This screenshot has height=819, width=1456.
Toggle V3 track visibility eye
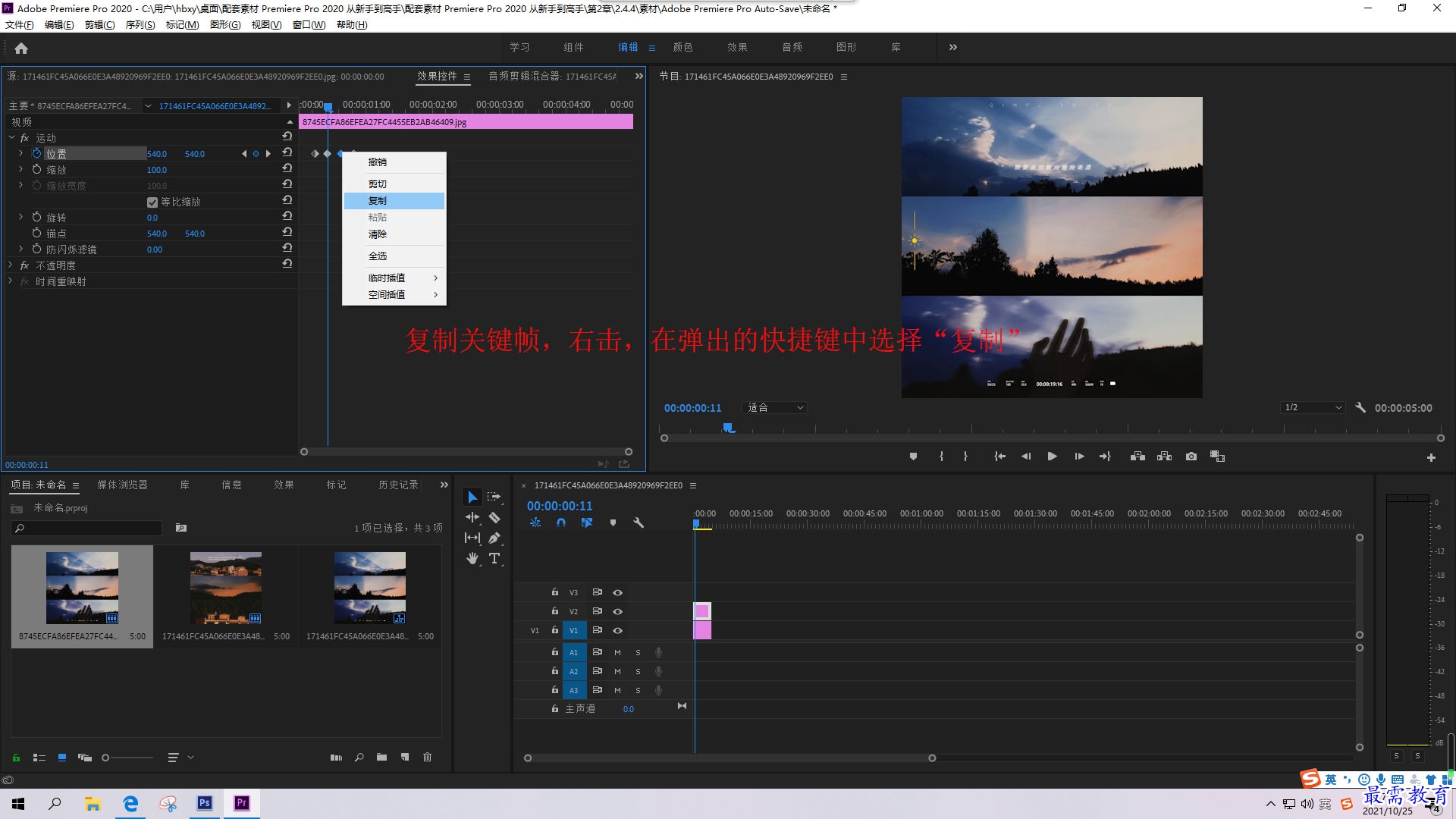(617, 592)
